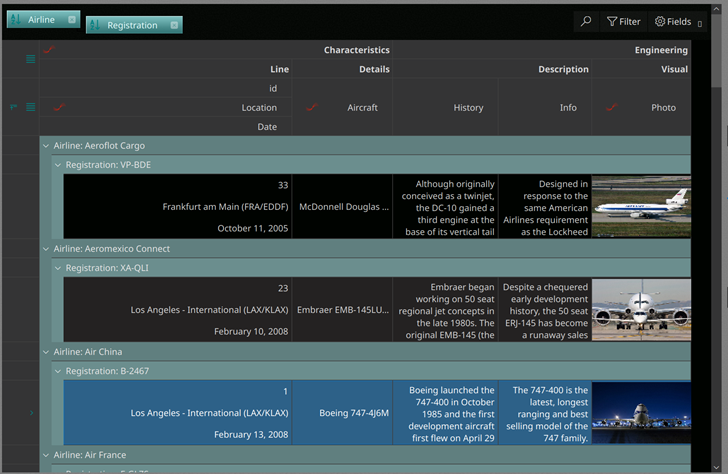Viewport: 728px width, 474px height.
Task: Select the Engineering band header
Action: pyautogui.click(x=542, y=50)
